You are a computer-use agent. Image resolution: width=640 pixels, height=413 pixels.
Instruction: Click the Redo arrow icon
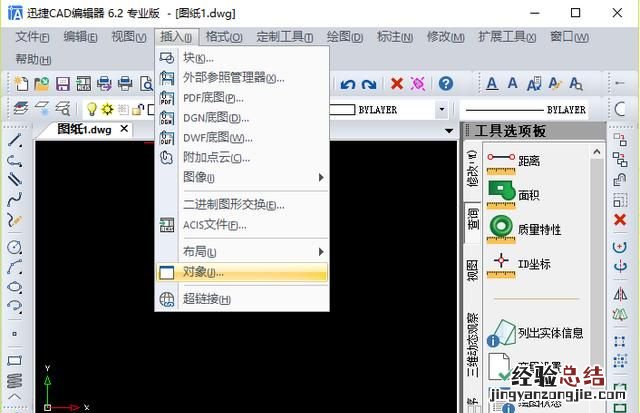tap(369, 84)
